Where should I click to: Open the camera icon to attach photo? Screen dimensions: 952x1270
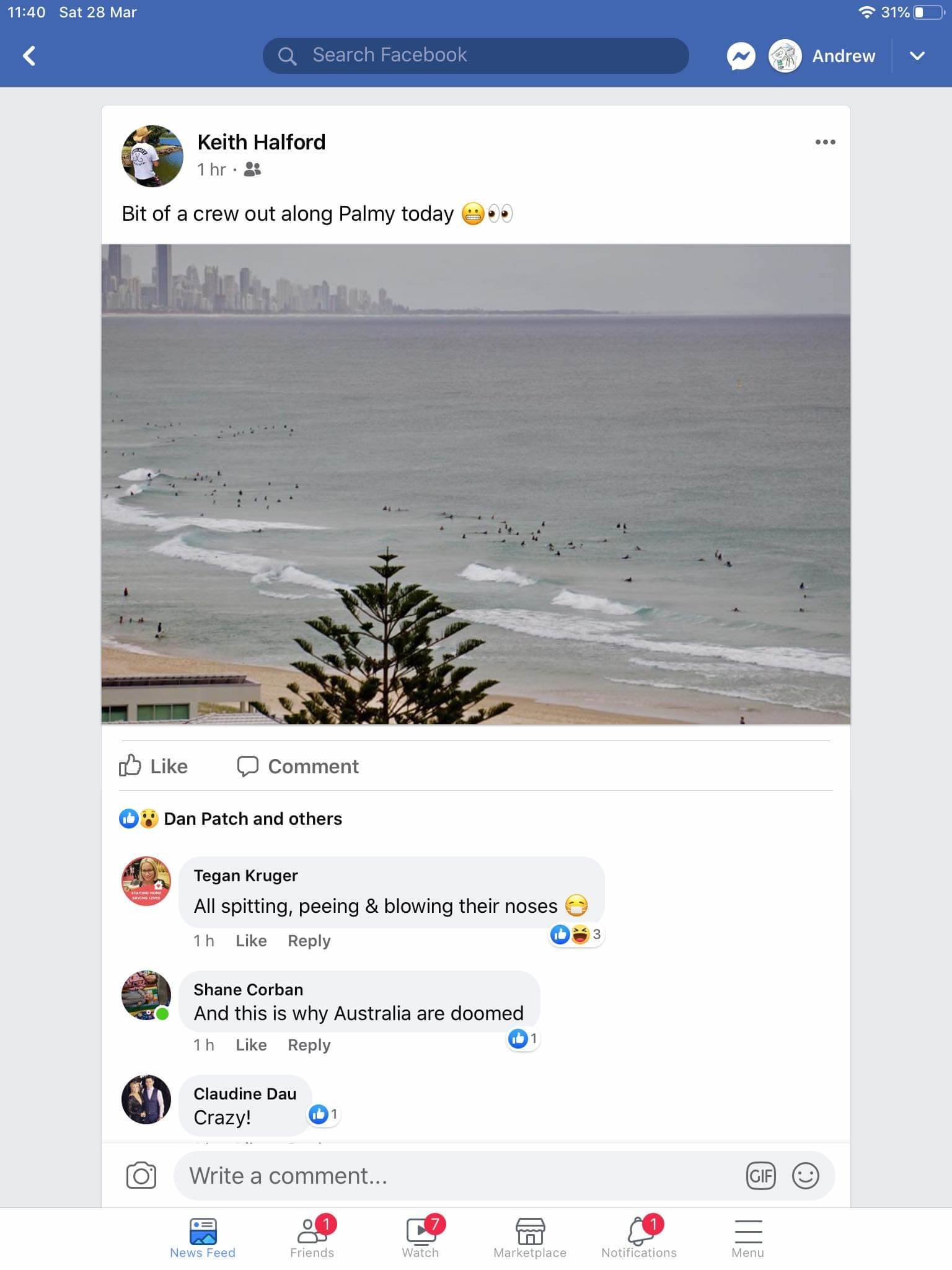[141, 1175]
